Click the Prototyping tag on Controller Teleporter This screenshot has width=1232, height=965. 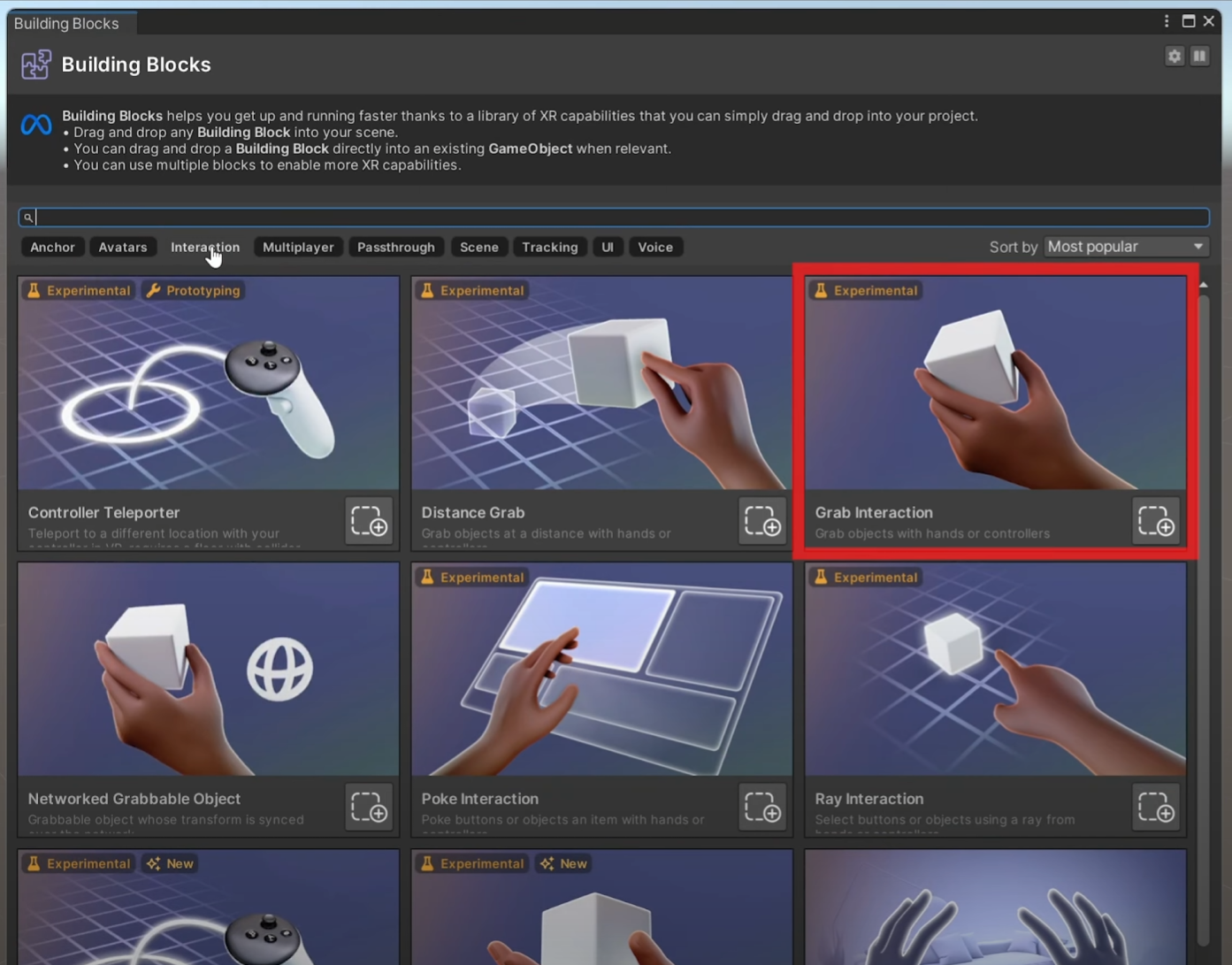point(194,290)
